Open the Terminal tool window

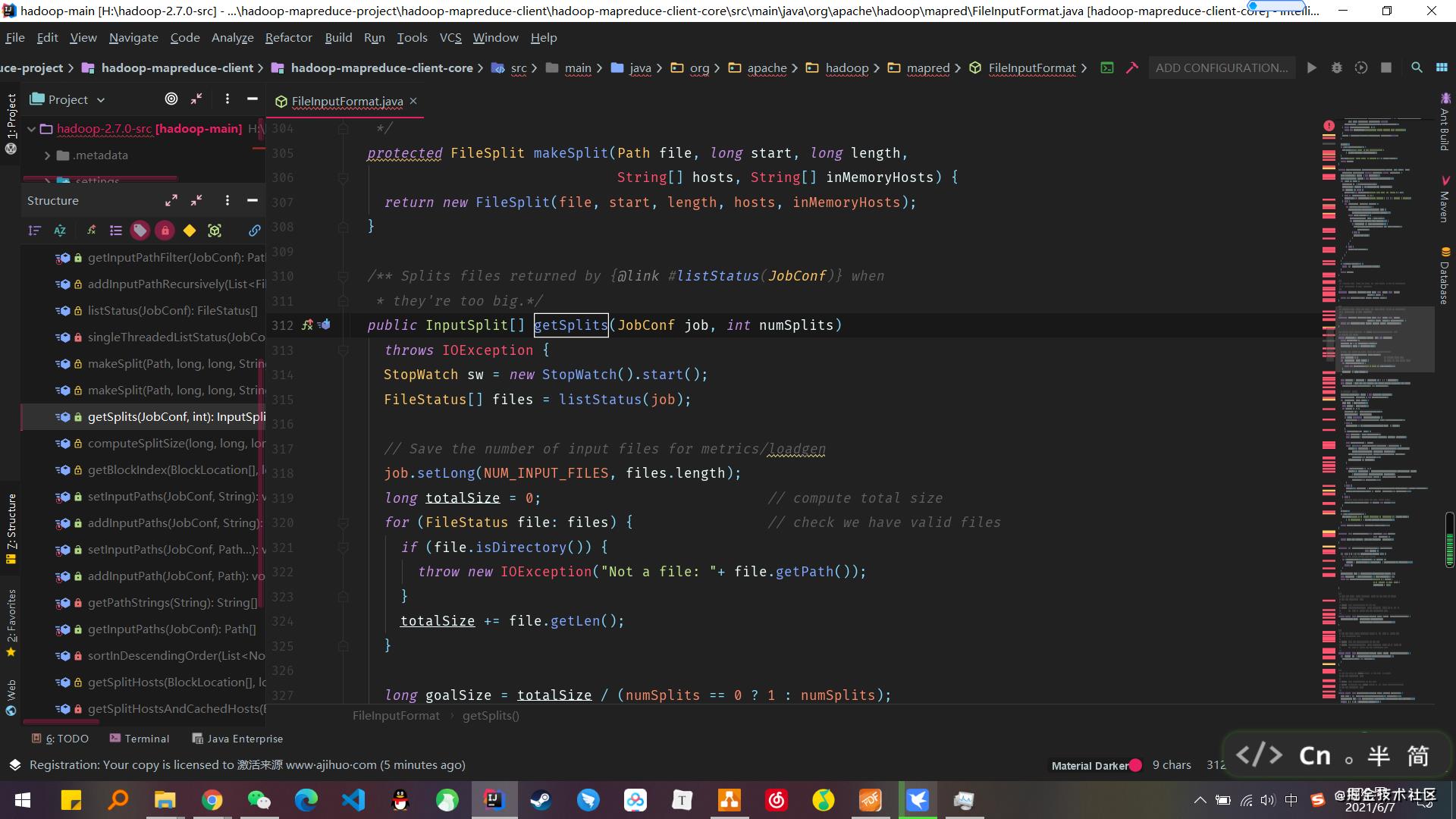pyautogui.click(x=140, y=739)
